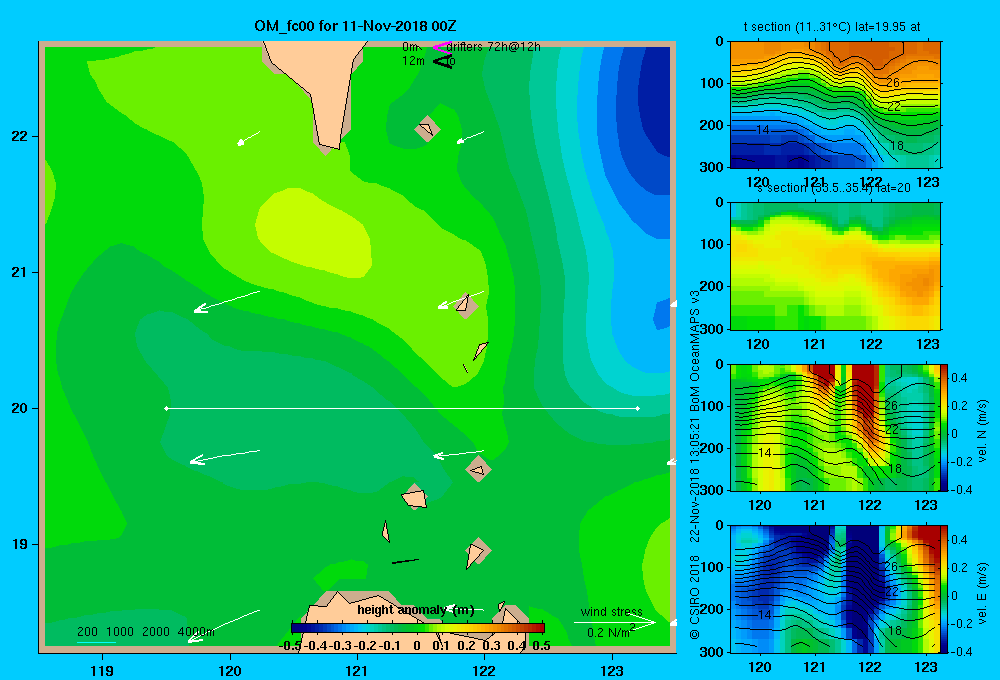Click the 'drifters 72h@12h' legend label
The image size is (1000, 680).
coord(494,47)
